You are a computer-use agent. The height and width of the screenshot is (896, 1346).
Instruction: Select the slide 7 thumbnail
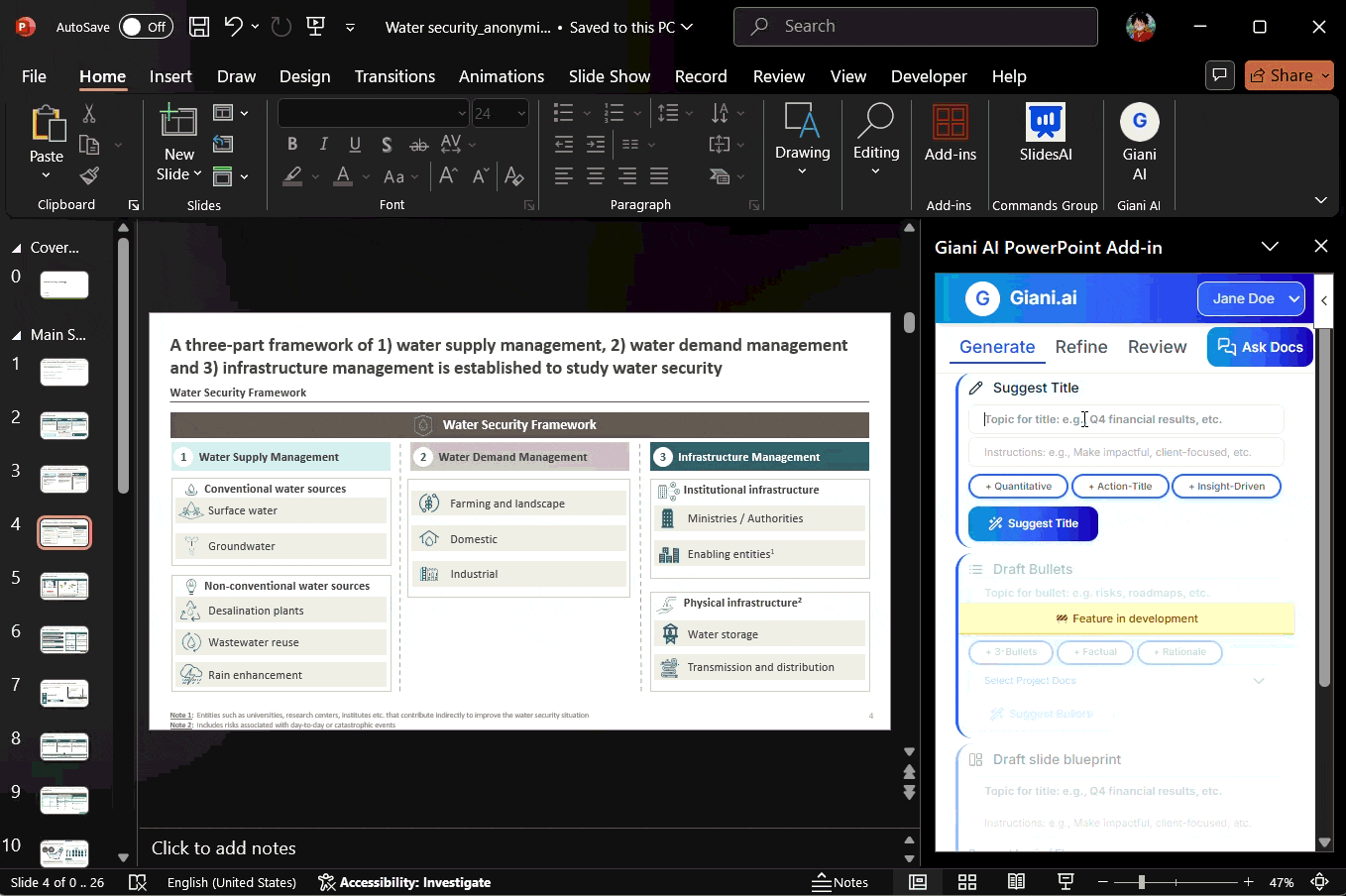[x=63, y=693]
